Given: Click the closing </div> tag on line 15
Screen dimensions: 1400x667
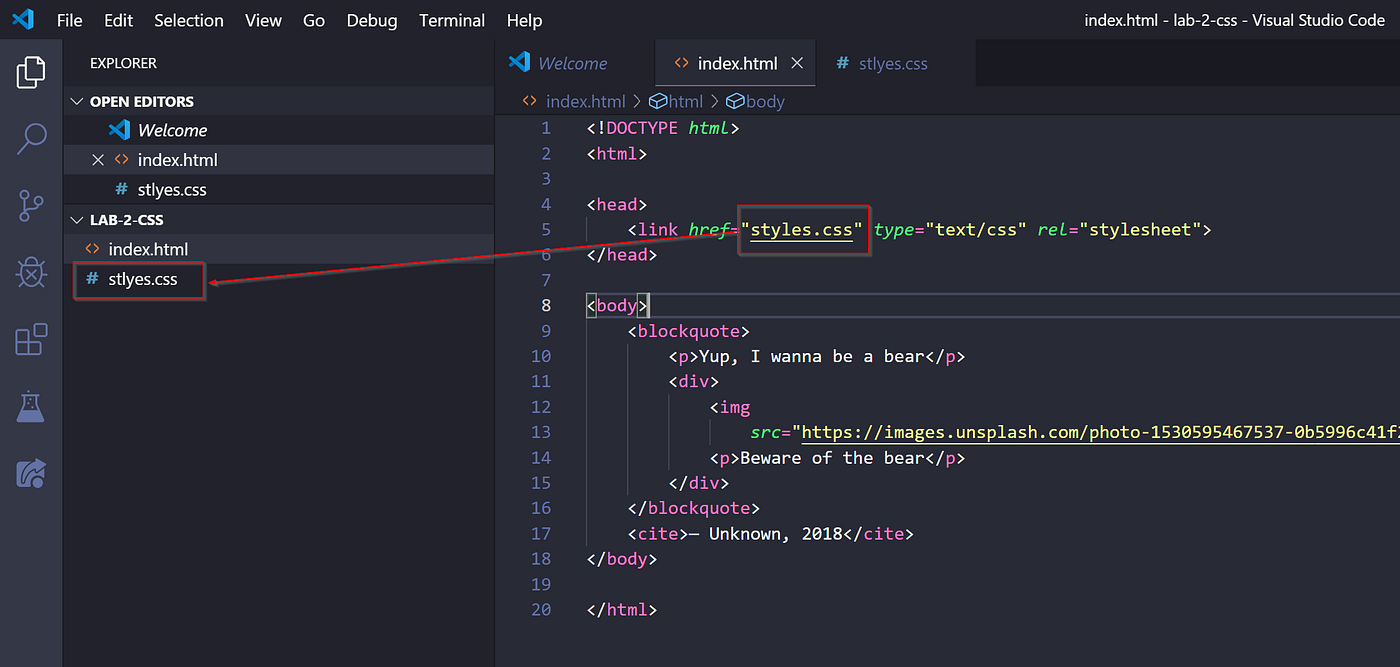Looking at the screenshot, I should point(699,483).
